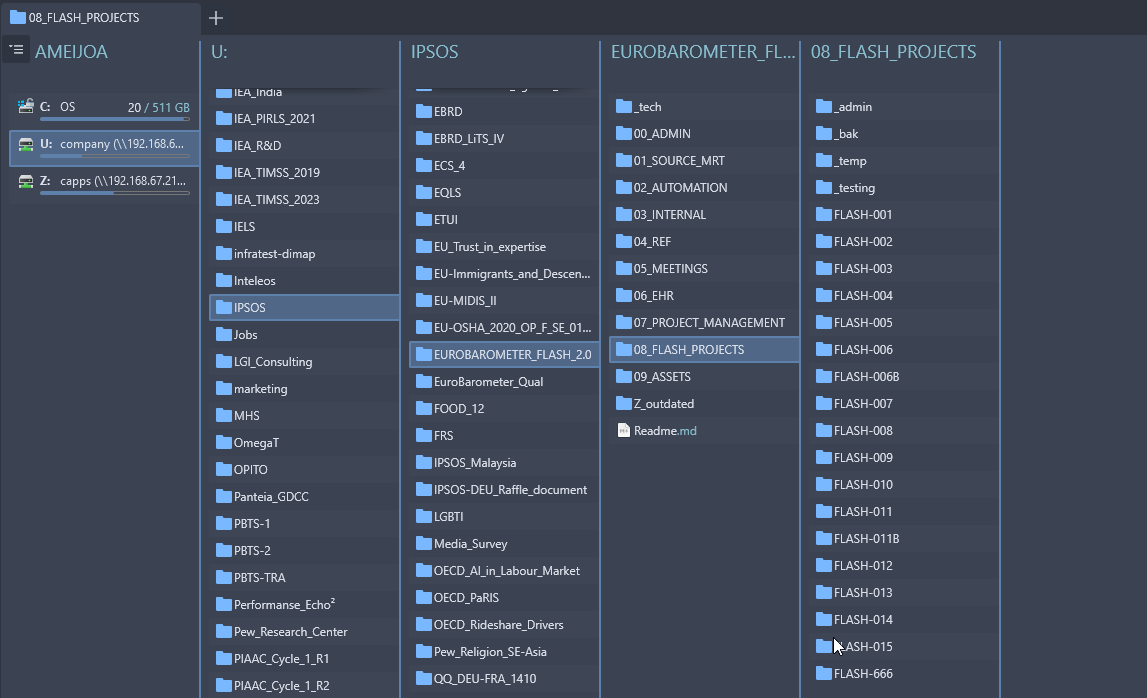1147x698 pixels.
Task: Click the IPSOS_Malaysia folder icon
Action: point(424,462)
